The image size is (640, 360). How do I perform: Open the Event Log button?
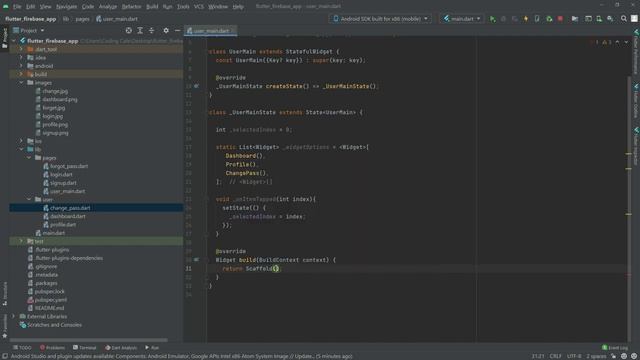tap(615, 348)
